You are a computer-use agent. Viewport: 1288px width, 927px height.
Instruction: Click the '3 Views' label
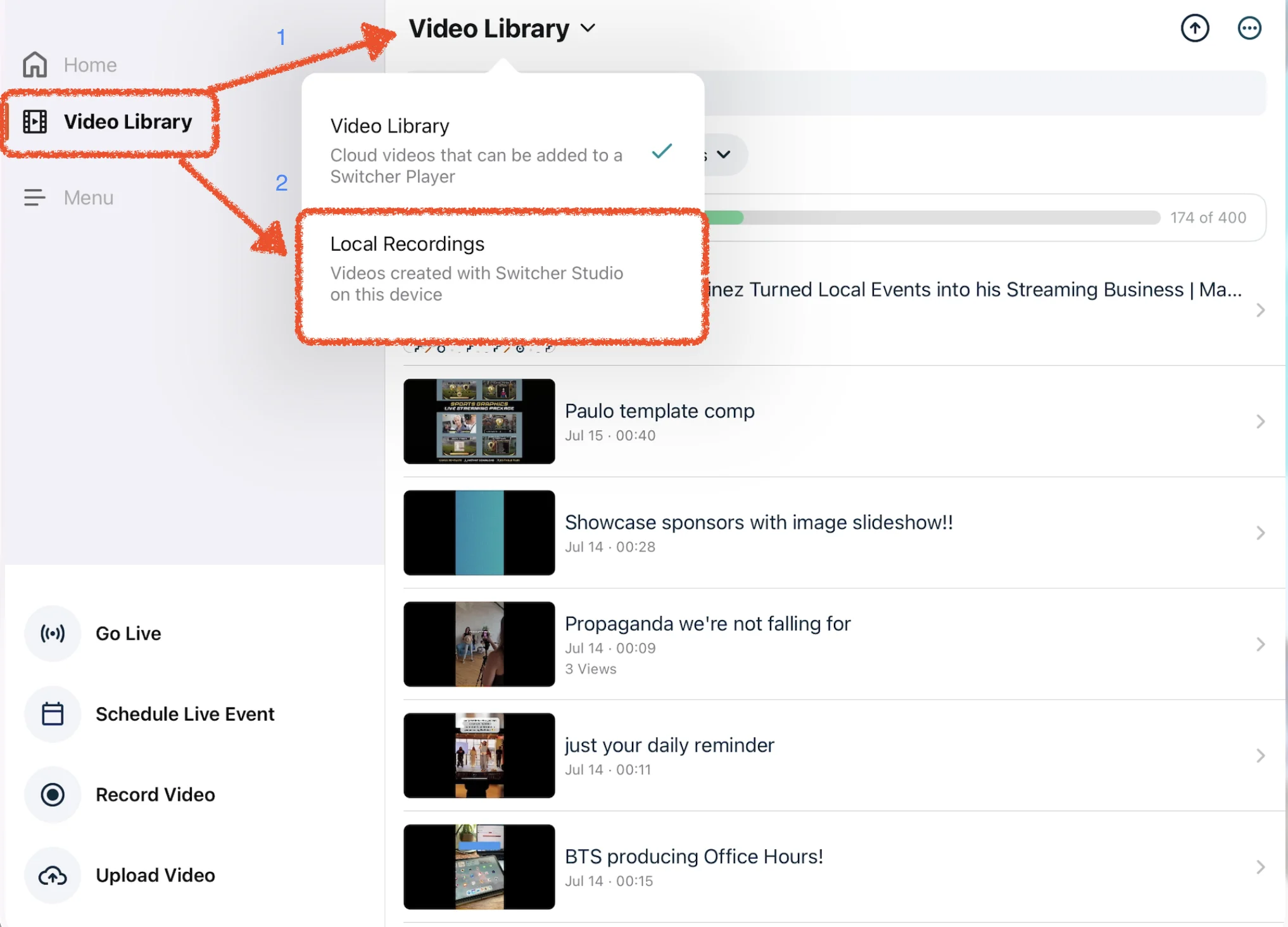tap(591, 669)
